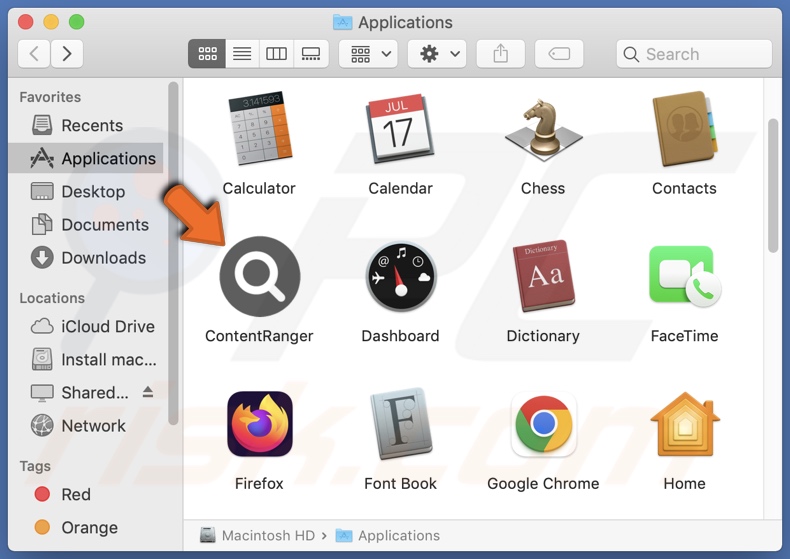Open the gear Action menu
Image resolution: width=790 pixels, height=559 pixels.
pyautogui.click(x=437, y=53)
